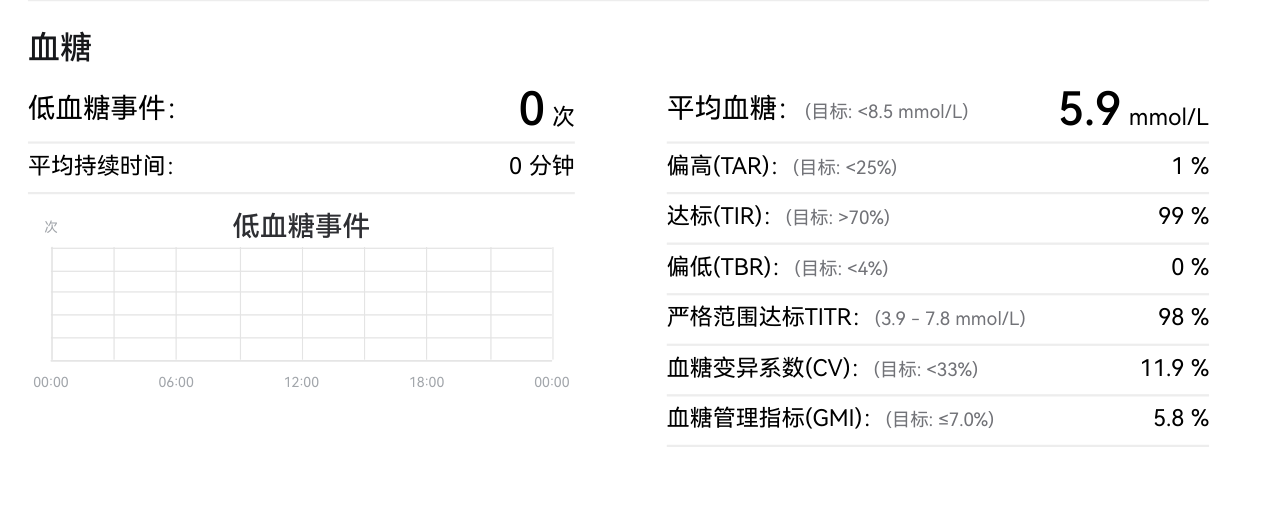Viewport: 1270px width, 514px height.
Task: Click inside the hypoglycemia events chart grid
Action: pyautogui.click(x=301, y=304)
